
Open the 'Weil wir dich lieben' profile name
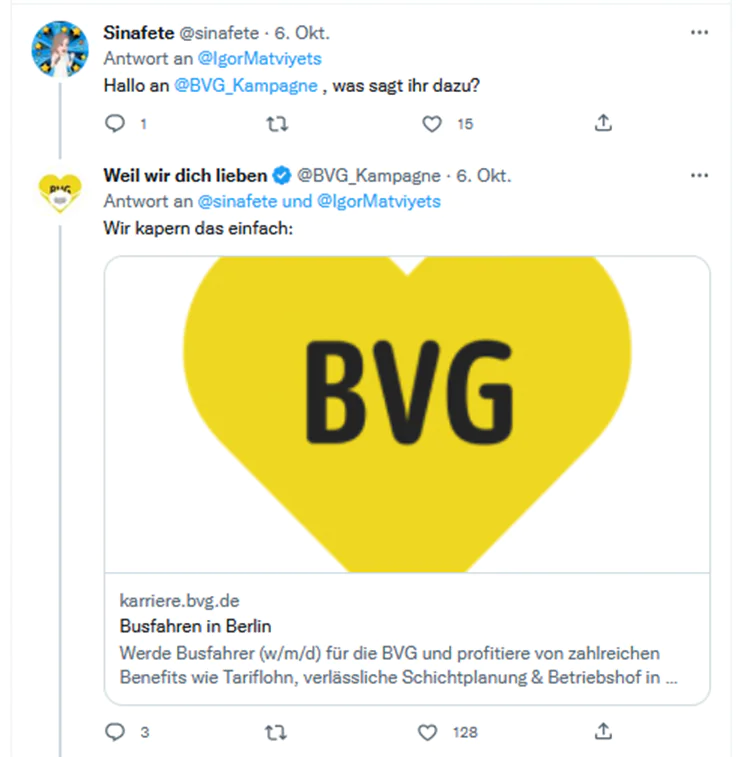(185, 176)
